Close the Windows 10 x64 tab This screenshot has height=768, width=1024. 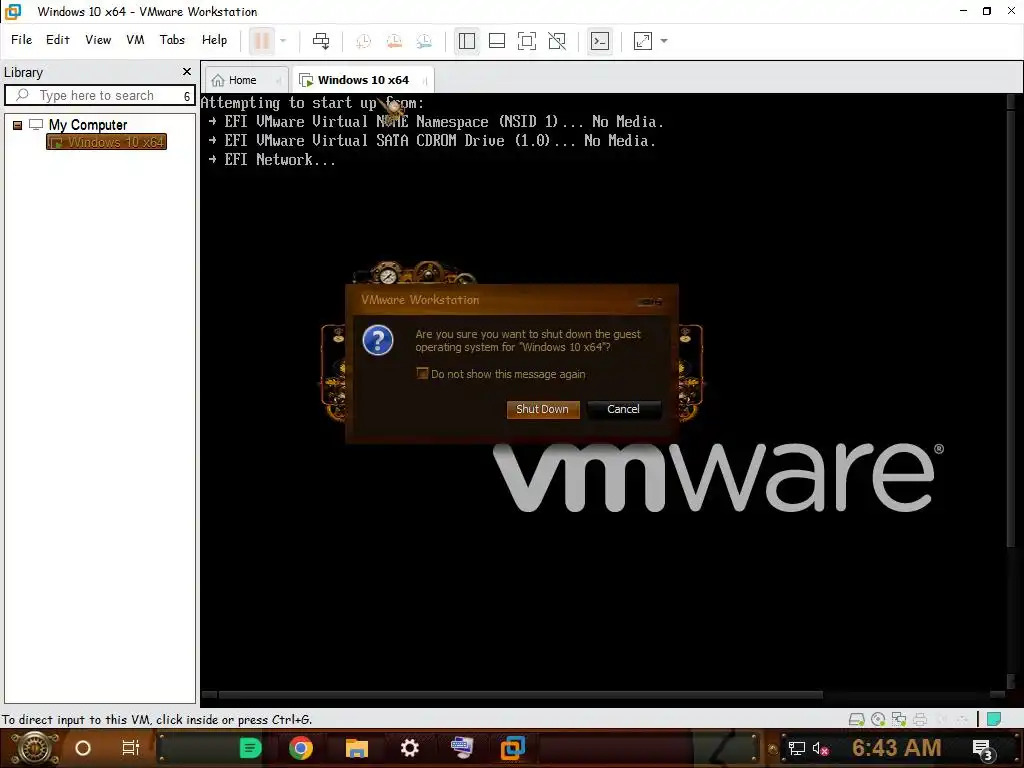click(x=425, y=81)
